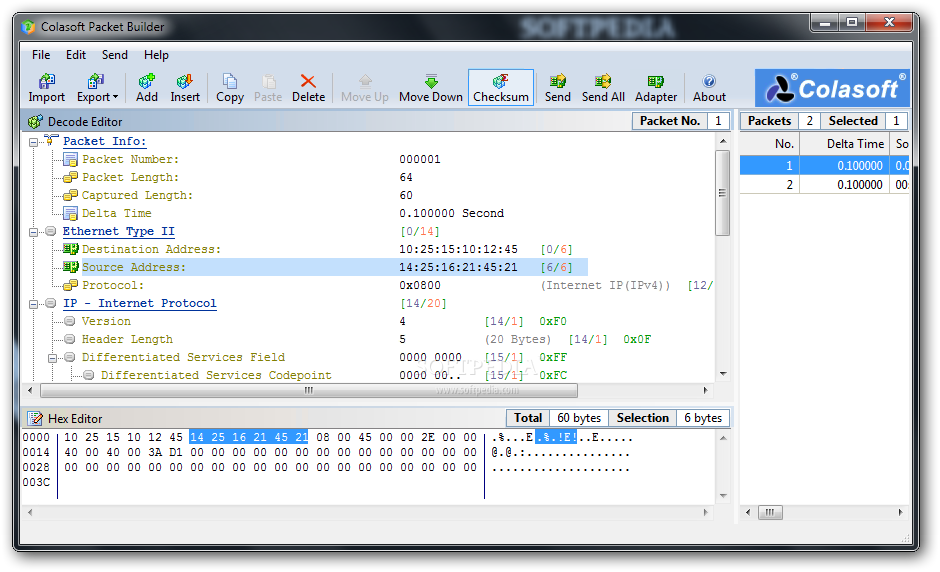Collapse the Differentiated Services Field node
This screenshot has width=940, height=572.
pos(53,358)
